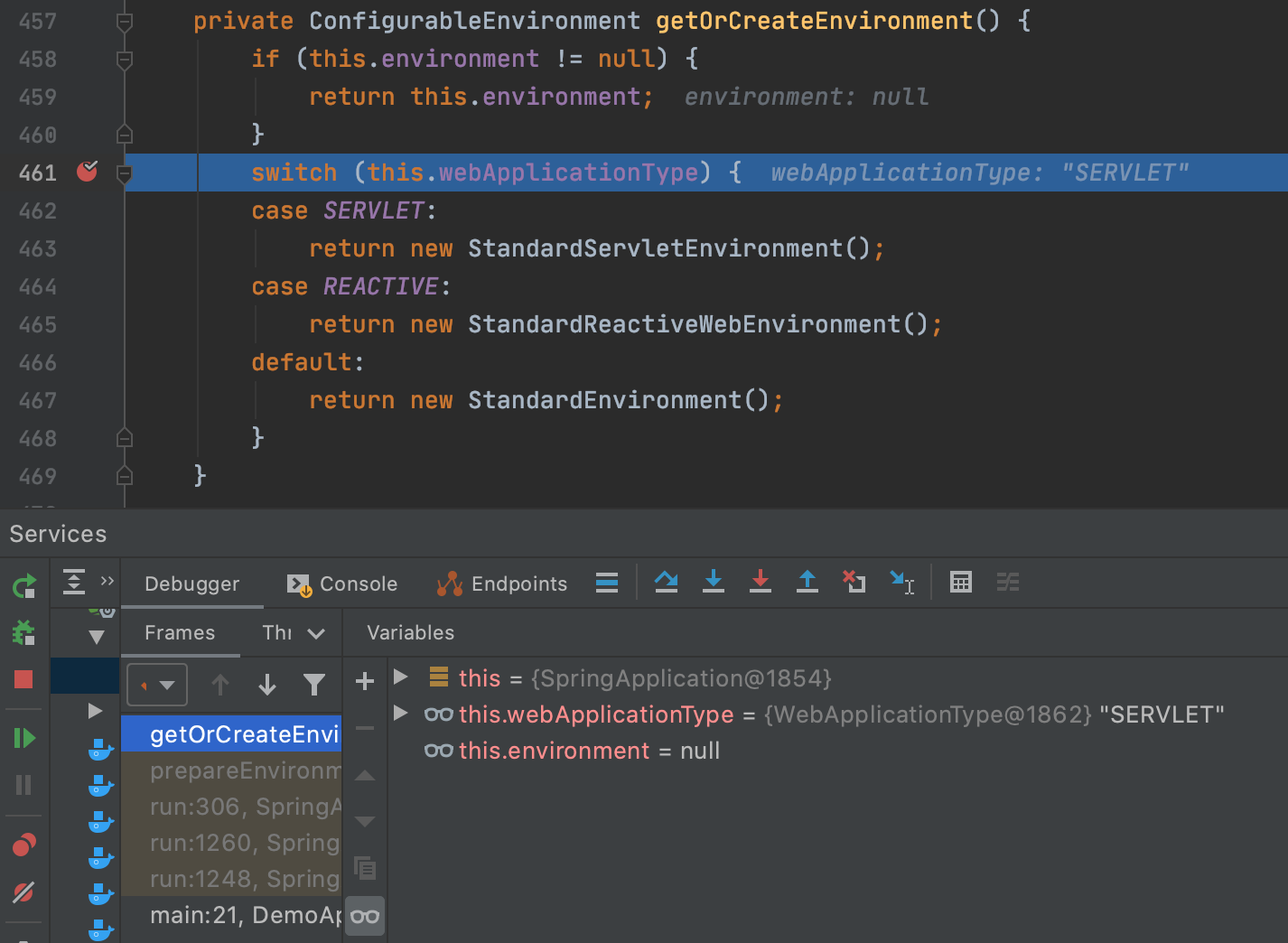
Task: Select the Frames tab
Action: (x=180, y=632)
